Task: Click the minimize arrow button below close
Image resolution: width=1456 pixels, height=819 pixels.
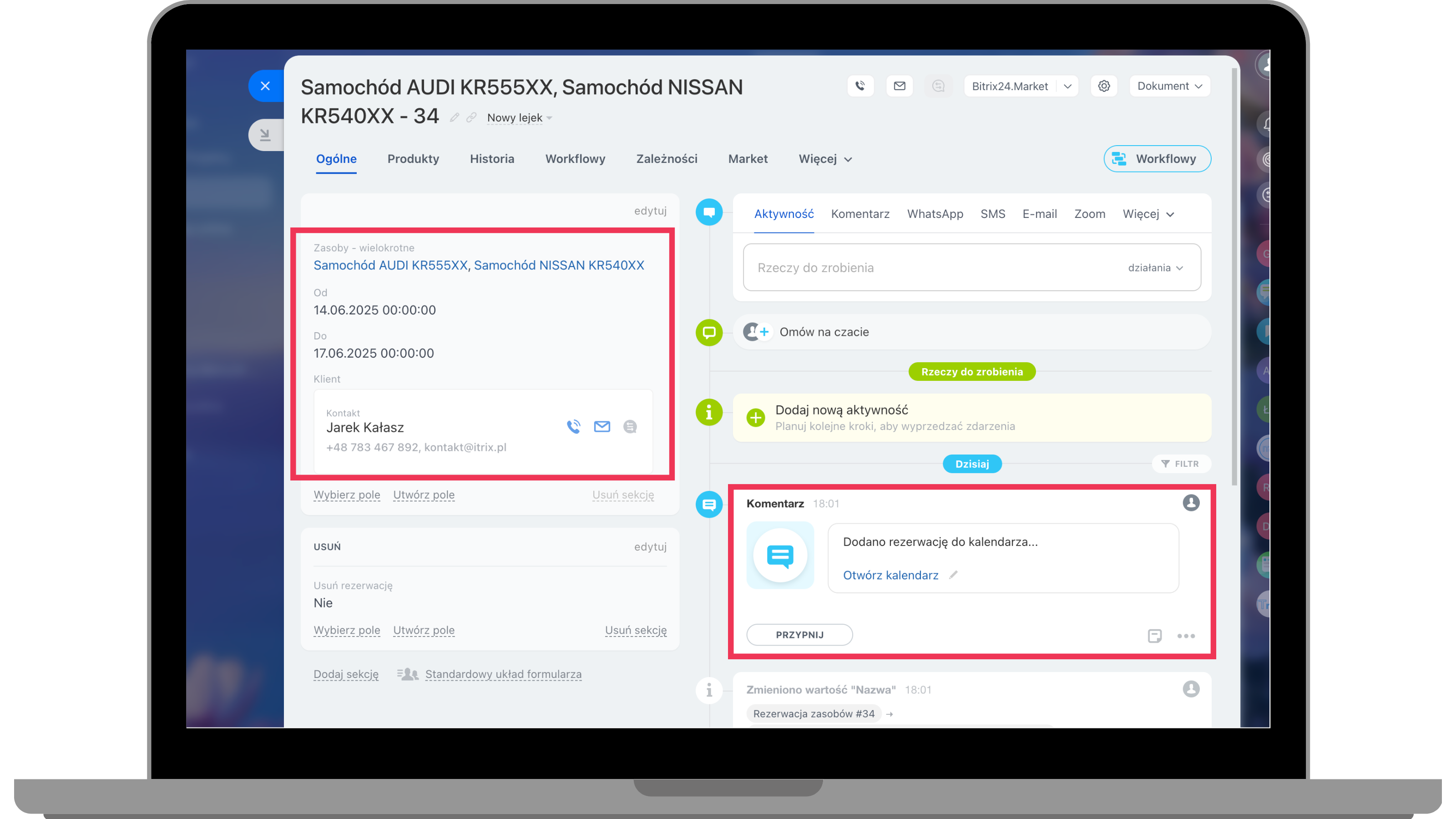Action: pos(265,135)
